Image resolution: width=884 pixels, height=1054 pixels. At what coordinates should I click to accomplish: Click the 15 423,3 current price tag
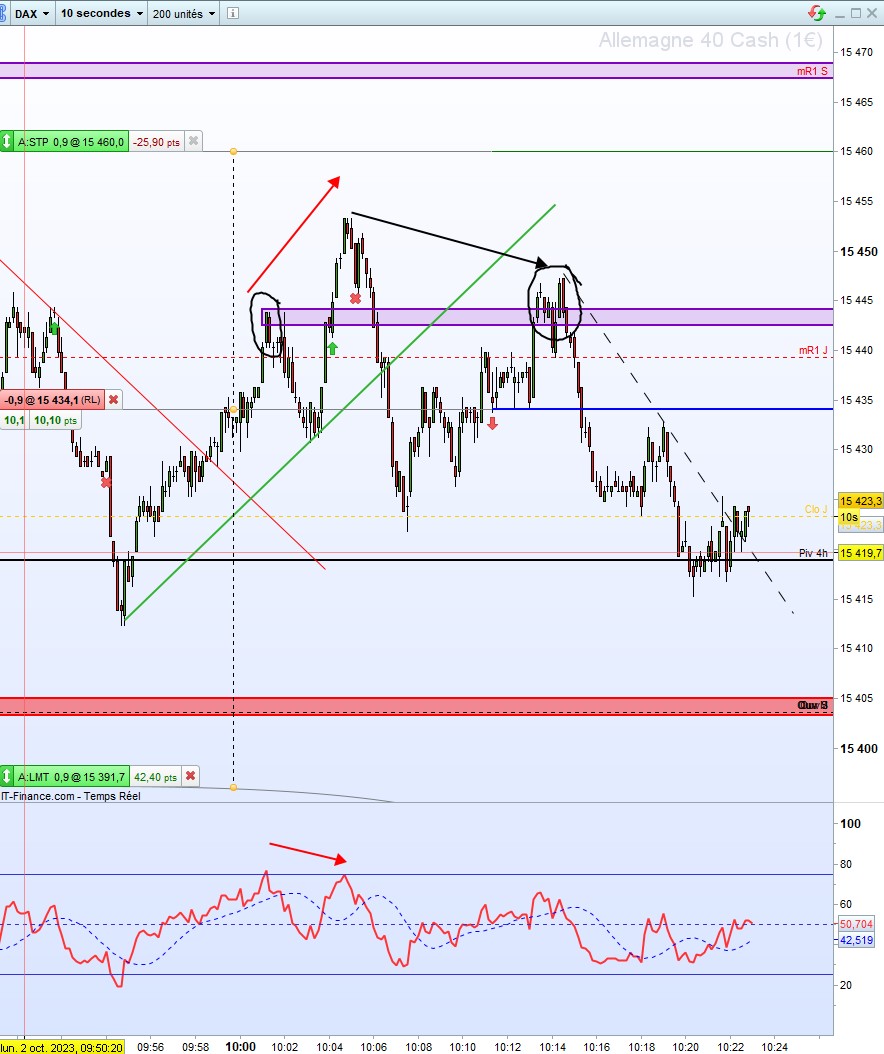860,501
